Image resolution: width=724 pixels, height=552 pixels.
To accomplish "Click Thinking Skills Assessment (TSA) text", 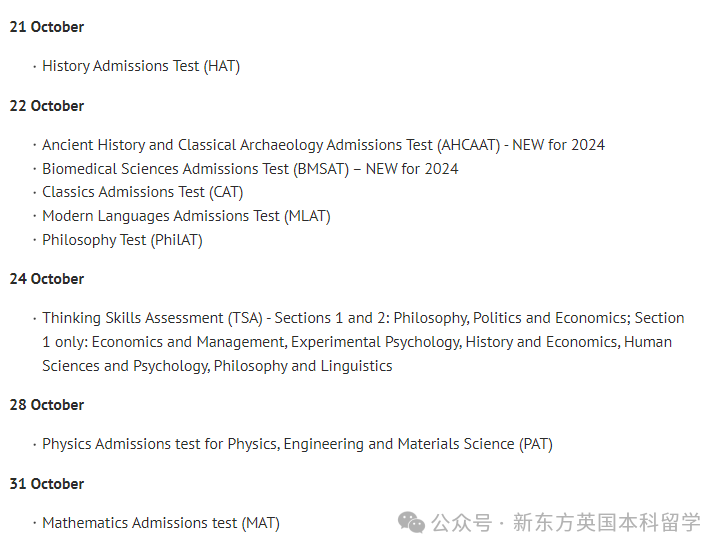I will (152, 318).
